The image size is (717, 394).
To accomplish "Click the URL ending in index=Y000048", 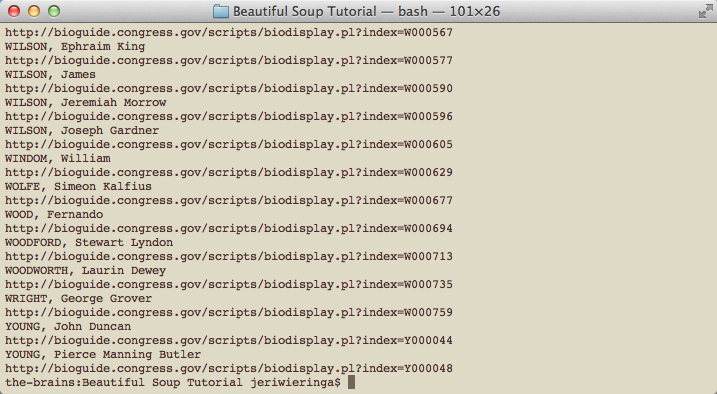I will pyautogui.click(x=229, y=368).
